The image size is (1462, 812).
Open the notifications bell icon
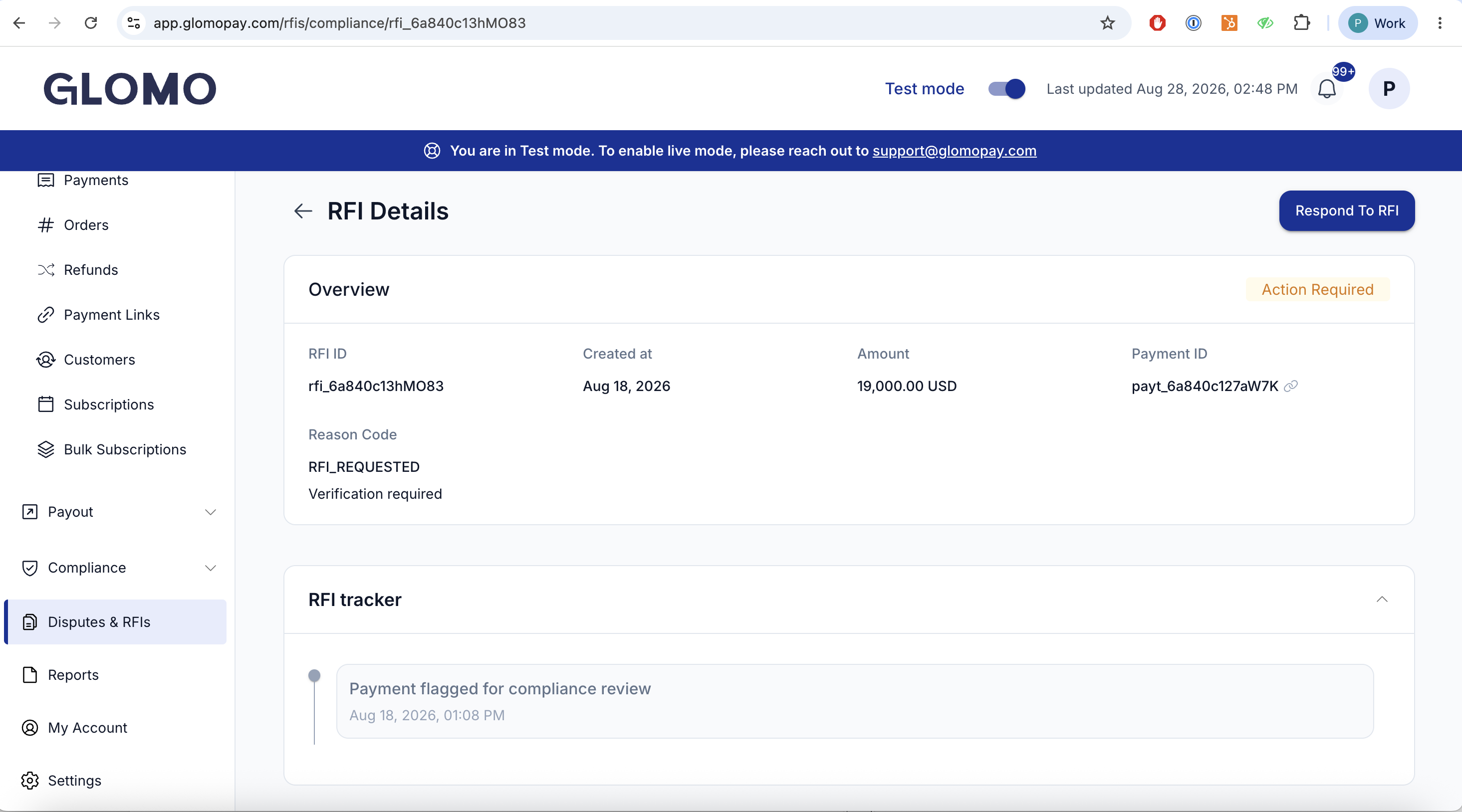point(1327,89)
